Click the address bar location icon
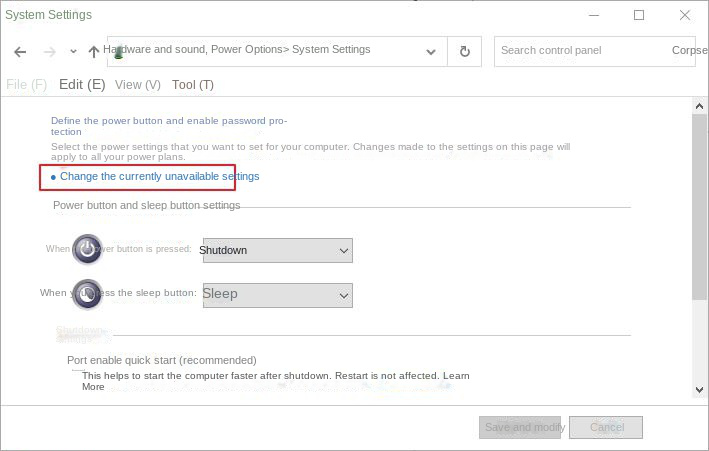Viewport: 709px width, 451px height. 118,52
